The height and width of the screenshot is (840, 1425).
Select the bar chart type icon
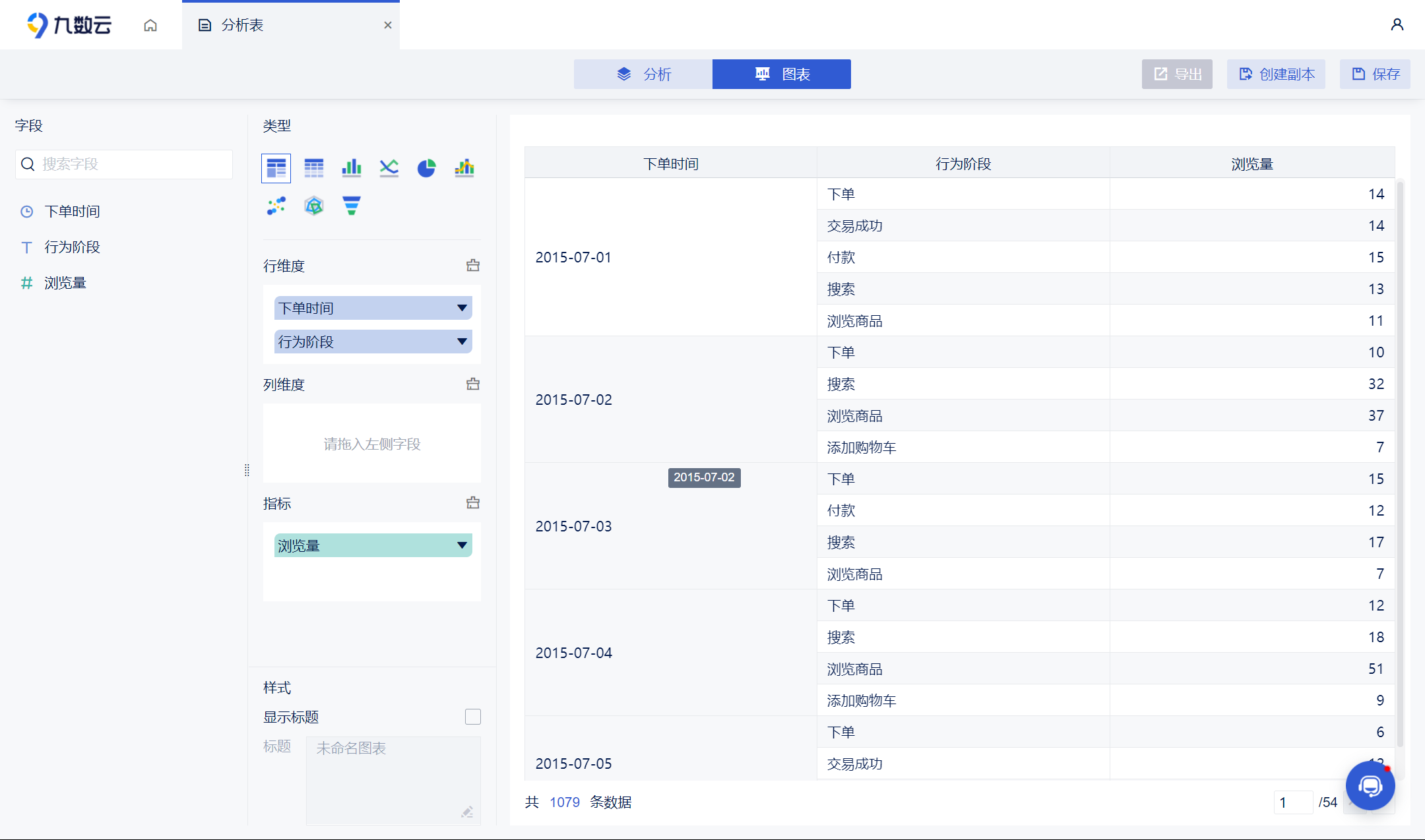352,168
